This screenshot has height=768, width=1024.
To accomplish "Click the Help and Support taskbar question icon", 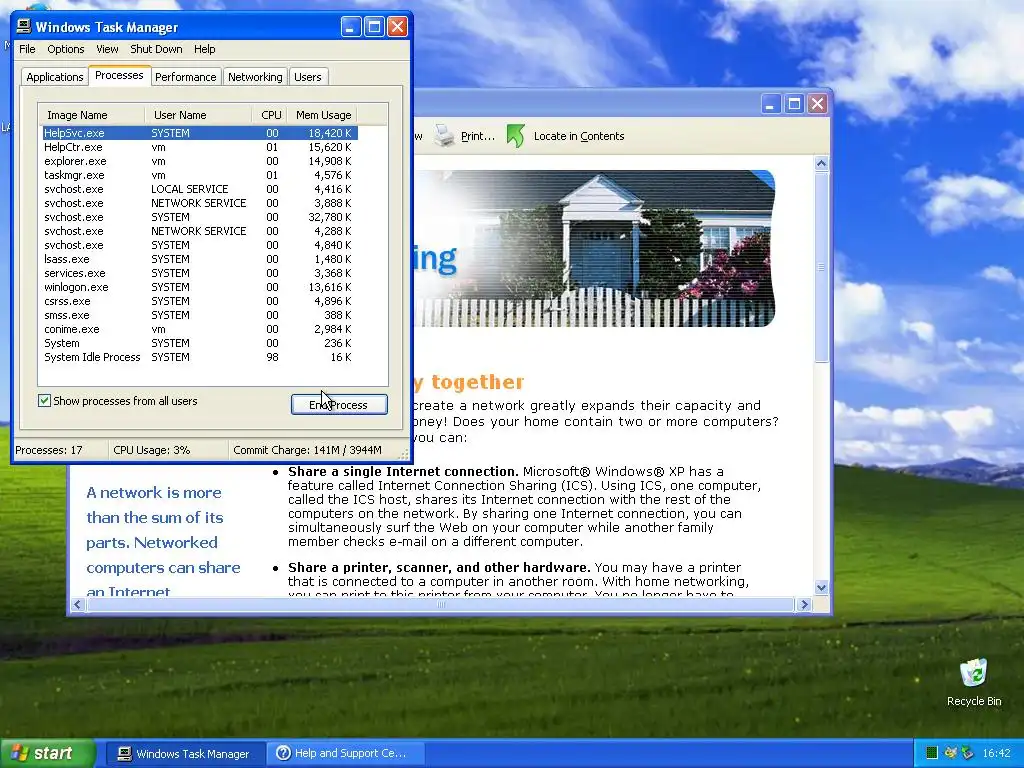I will (x=283, y=753).
